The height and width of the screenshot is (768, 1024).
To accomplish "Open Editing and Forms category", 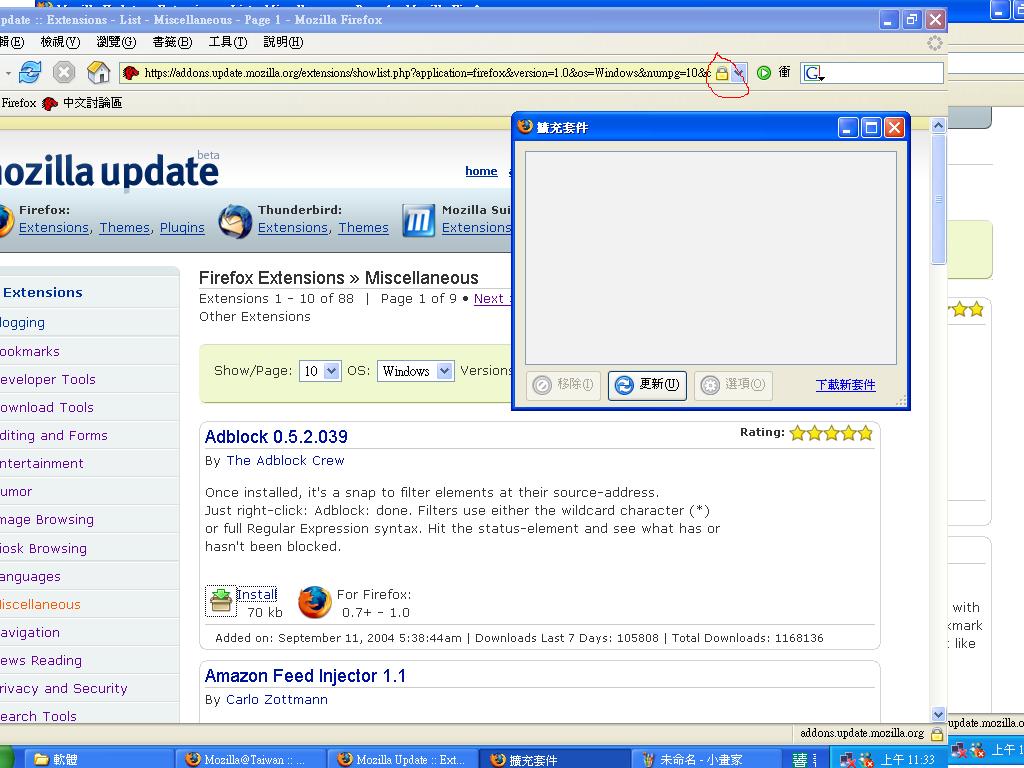I will (x=54, y=436).
